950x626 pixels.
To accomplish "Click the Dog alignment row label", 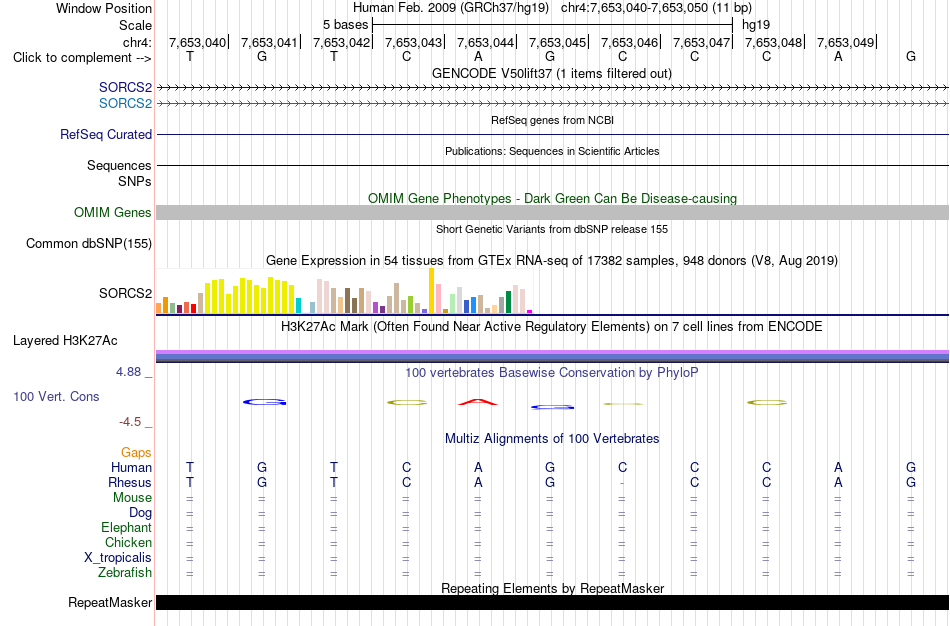I will [141, 513].
